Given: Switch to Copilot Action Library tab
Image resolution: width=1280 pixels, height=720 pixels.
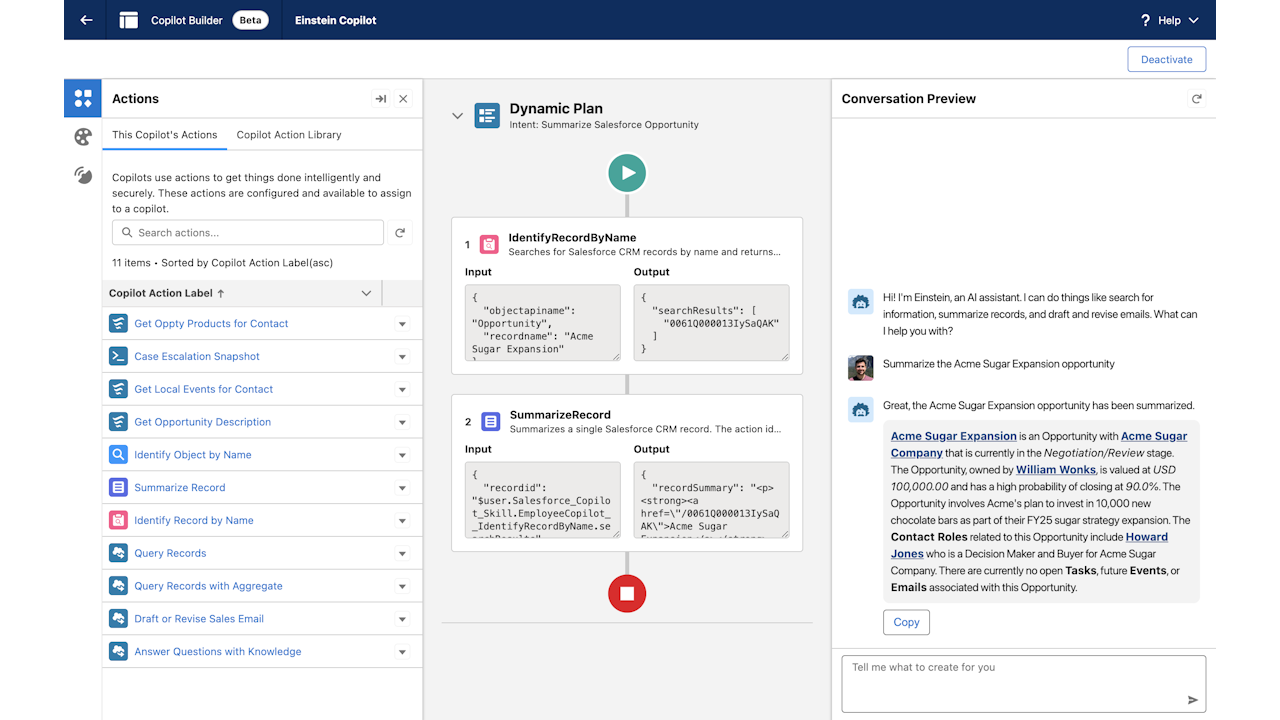Looking at the screenshot, I should click(x=289, y=135).
